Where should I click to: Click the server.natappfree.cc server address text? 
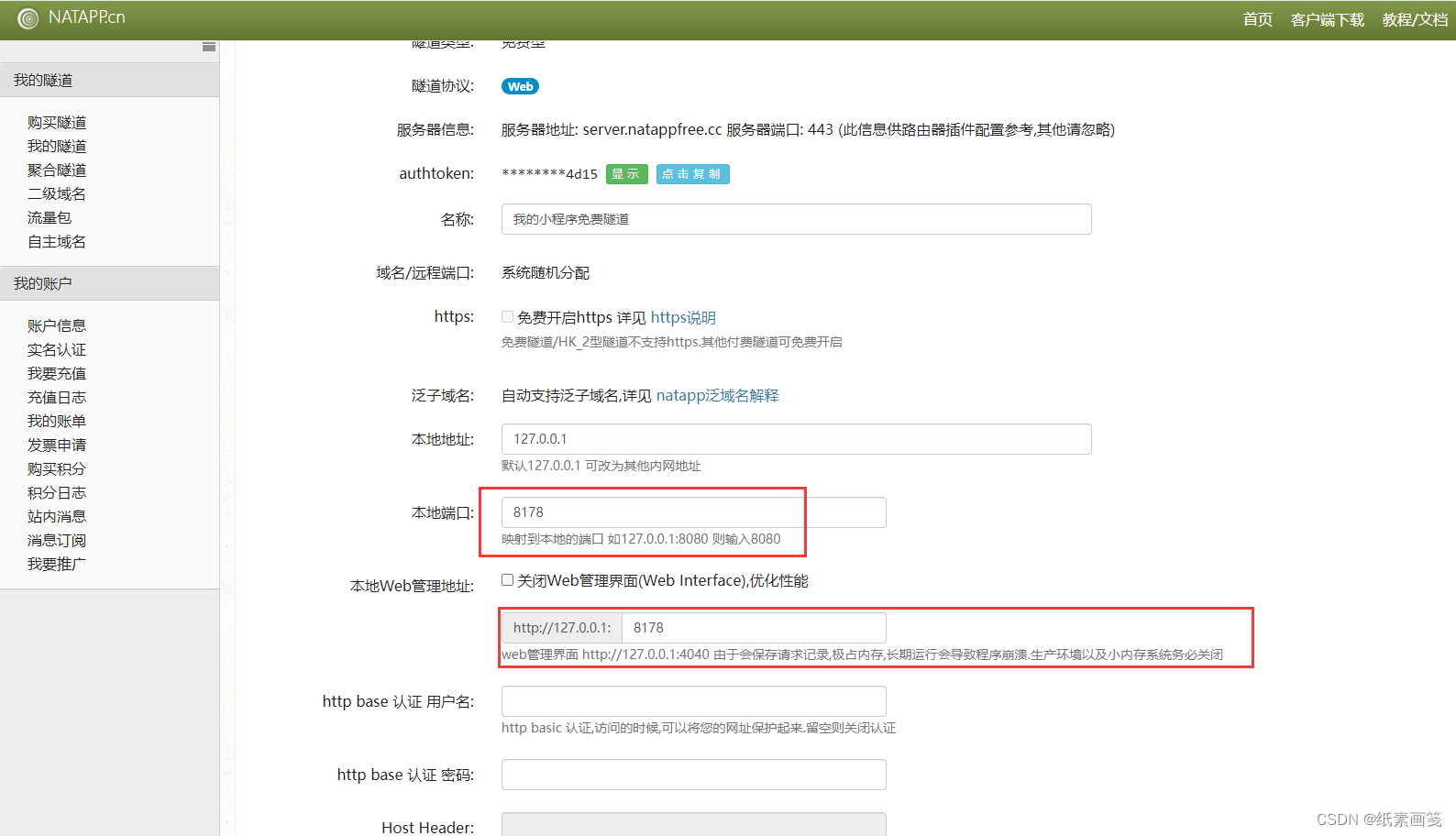652,130
